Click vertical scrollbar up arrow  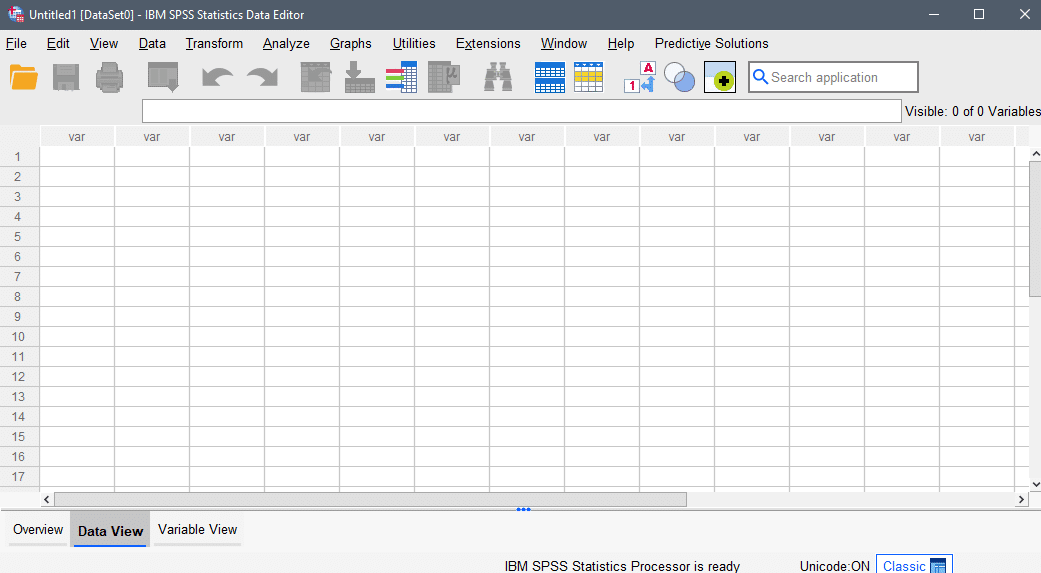1035,154
